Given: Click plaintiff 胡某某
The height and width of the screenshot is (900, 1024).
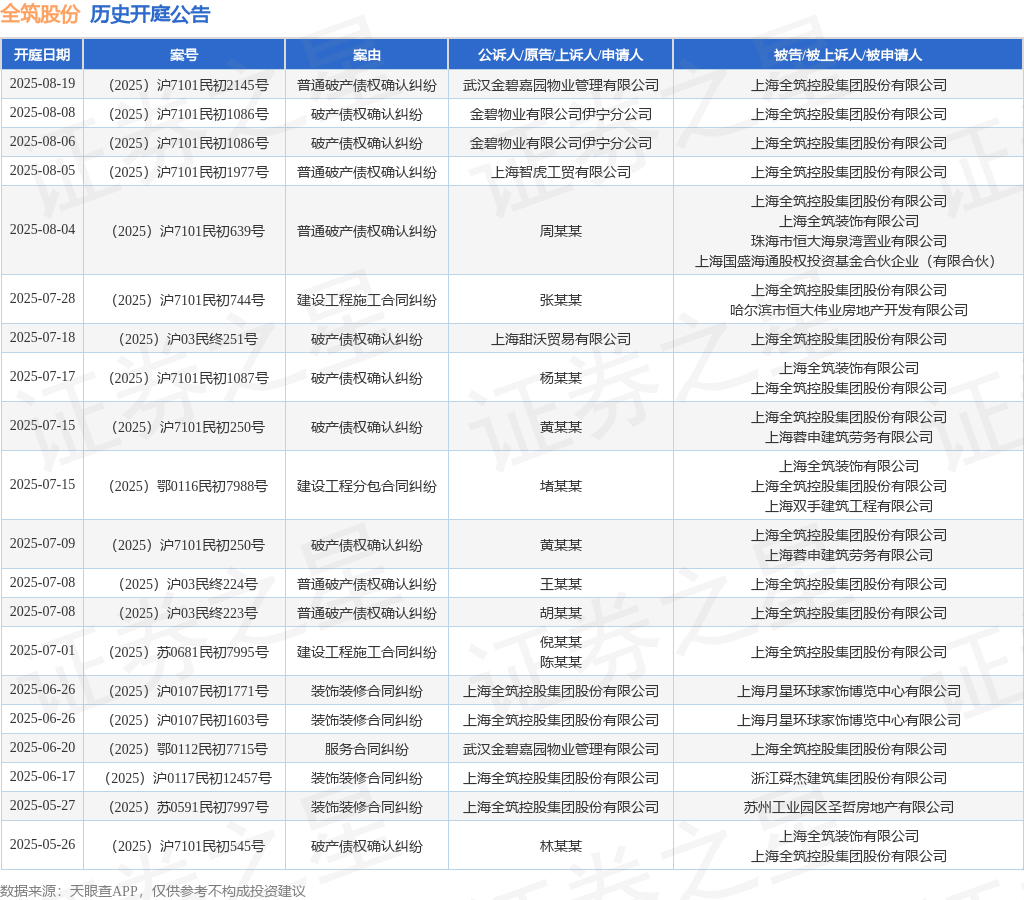Looking at the screenshot, I should tap(560, 613).
